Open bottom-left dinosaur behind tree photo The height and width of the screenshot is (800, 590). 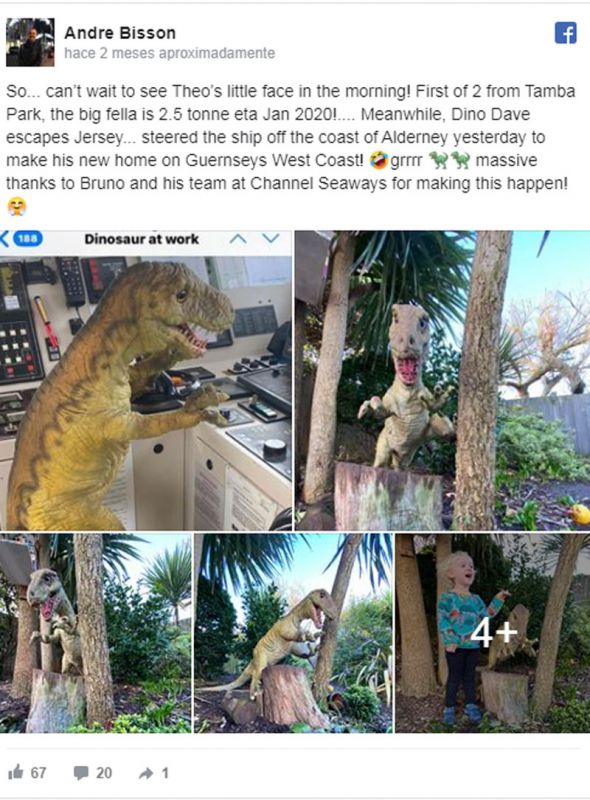pos(95,633)
